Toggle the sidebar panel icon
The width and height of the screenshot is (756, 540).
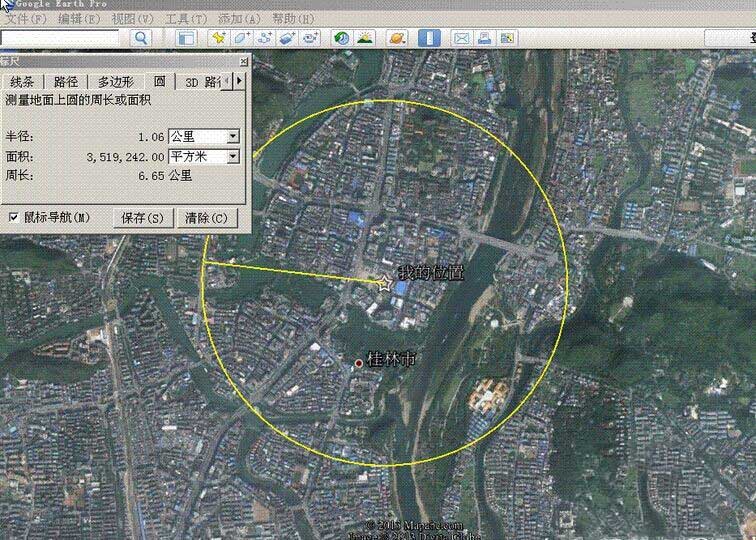point(186,38)
